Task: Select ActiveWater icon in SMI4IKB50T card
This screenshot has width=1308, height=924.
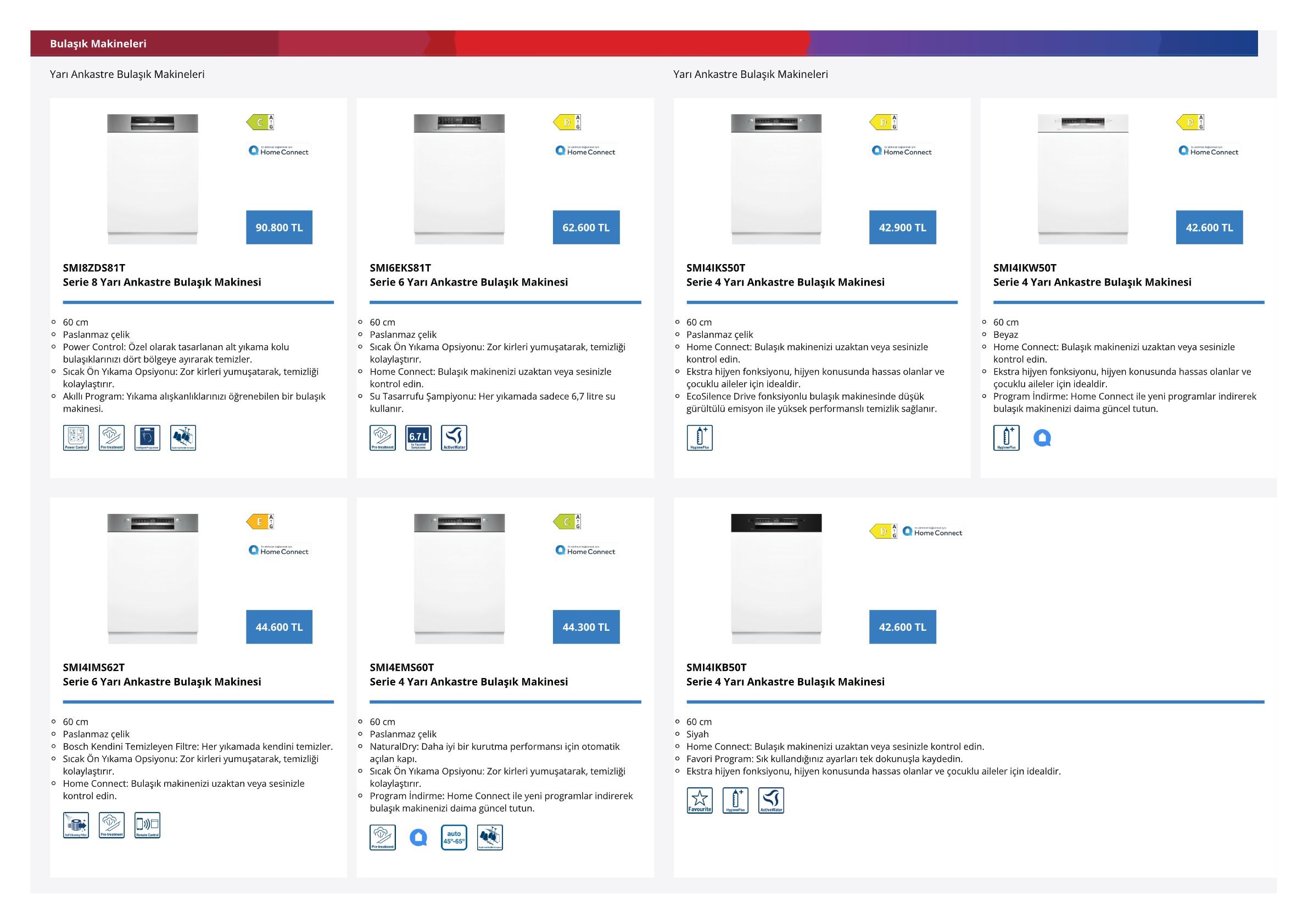Action: coord(772,800)
